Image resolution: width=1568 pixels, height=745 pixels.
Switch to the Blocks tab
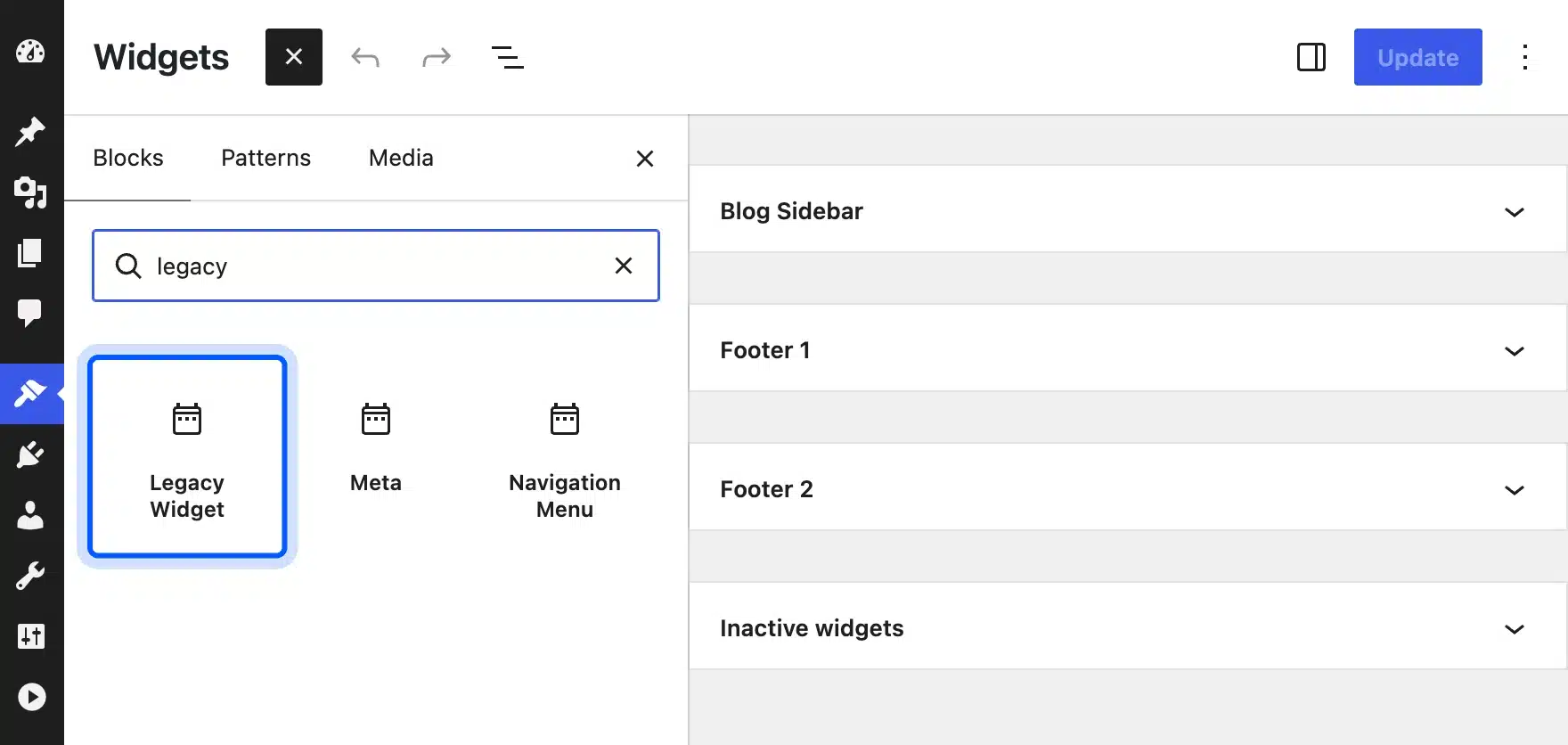pyautogui.click(x=128, y=158)
